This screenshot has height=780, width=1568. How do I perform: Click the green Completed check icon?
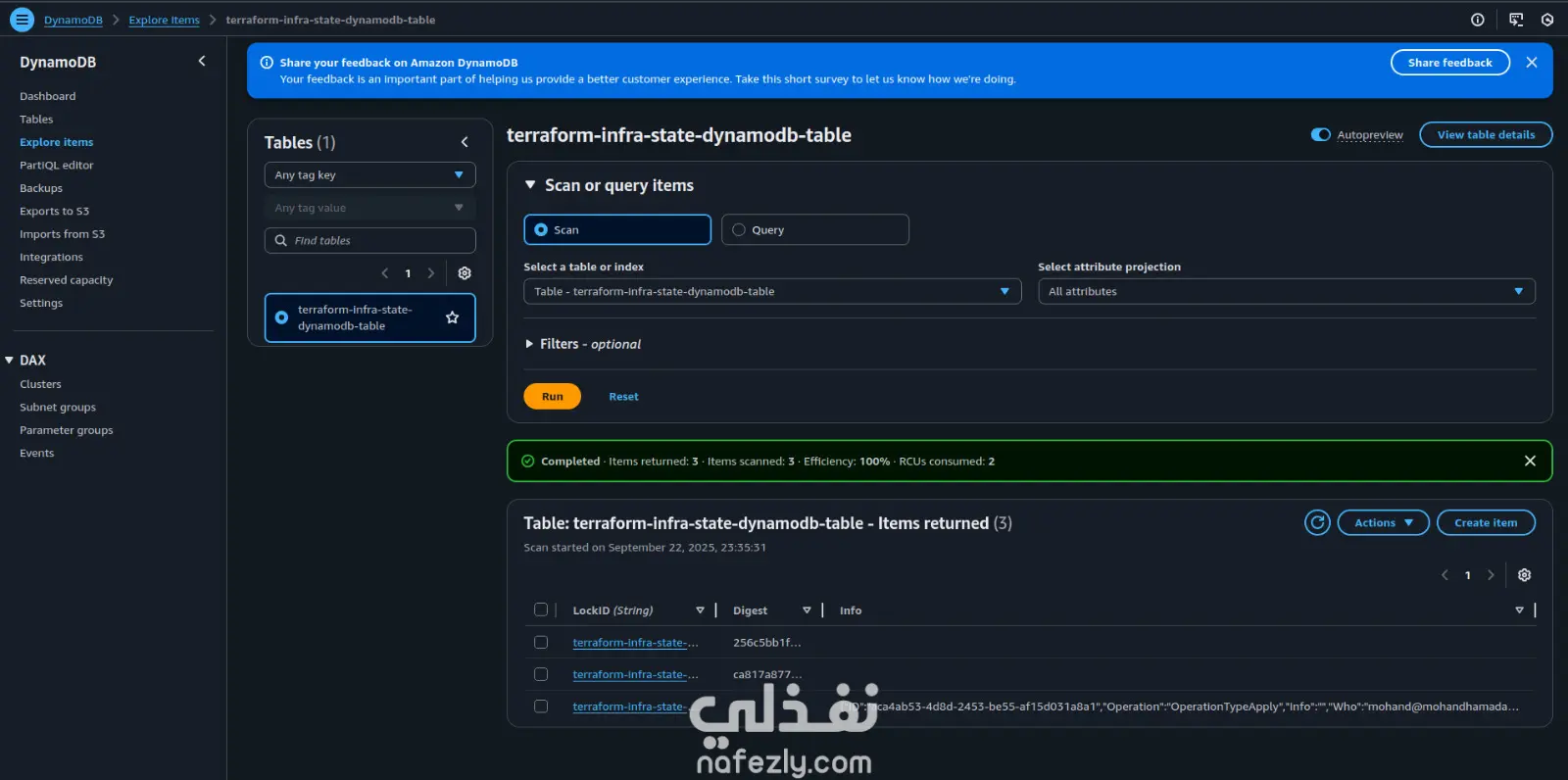528,461
